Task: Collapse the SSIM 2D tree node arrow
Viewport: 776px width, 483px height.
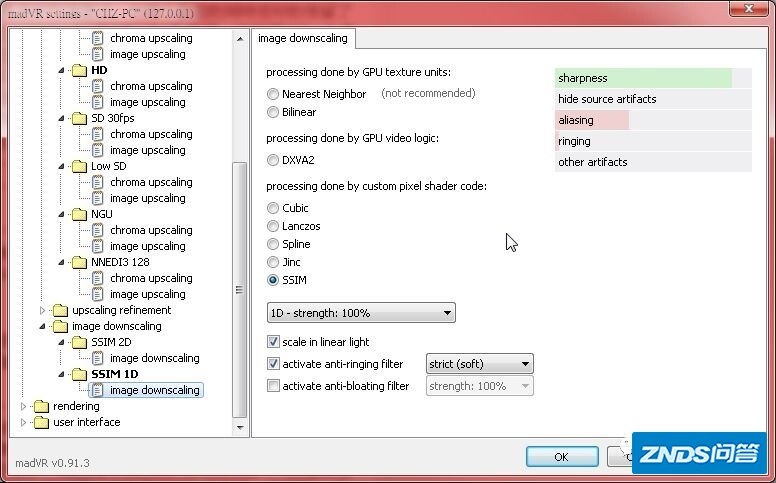Action: click(x=61, y=342)
